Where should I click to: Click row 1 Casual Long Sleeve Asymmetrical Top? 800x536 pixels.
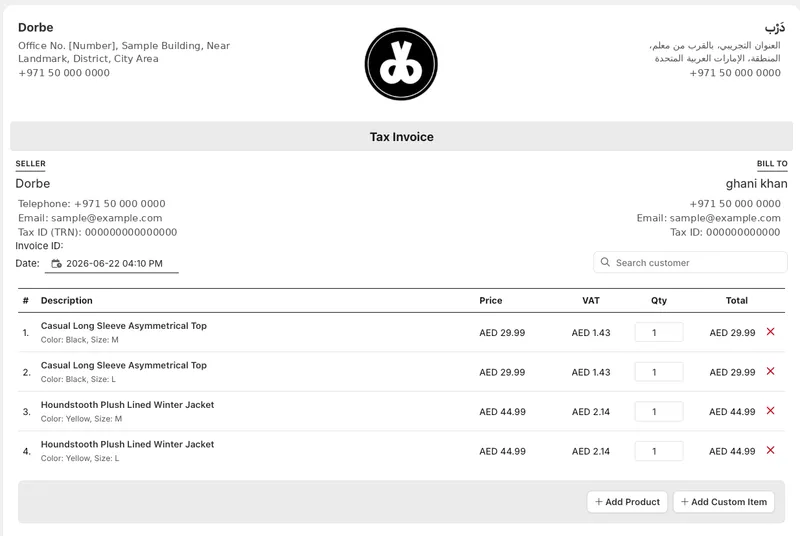(x=124, y=325)
